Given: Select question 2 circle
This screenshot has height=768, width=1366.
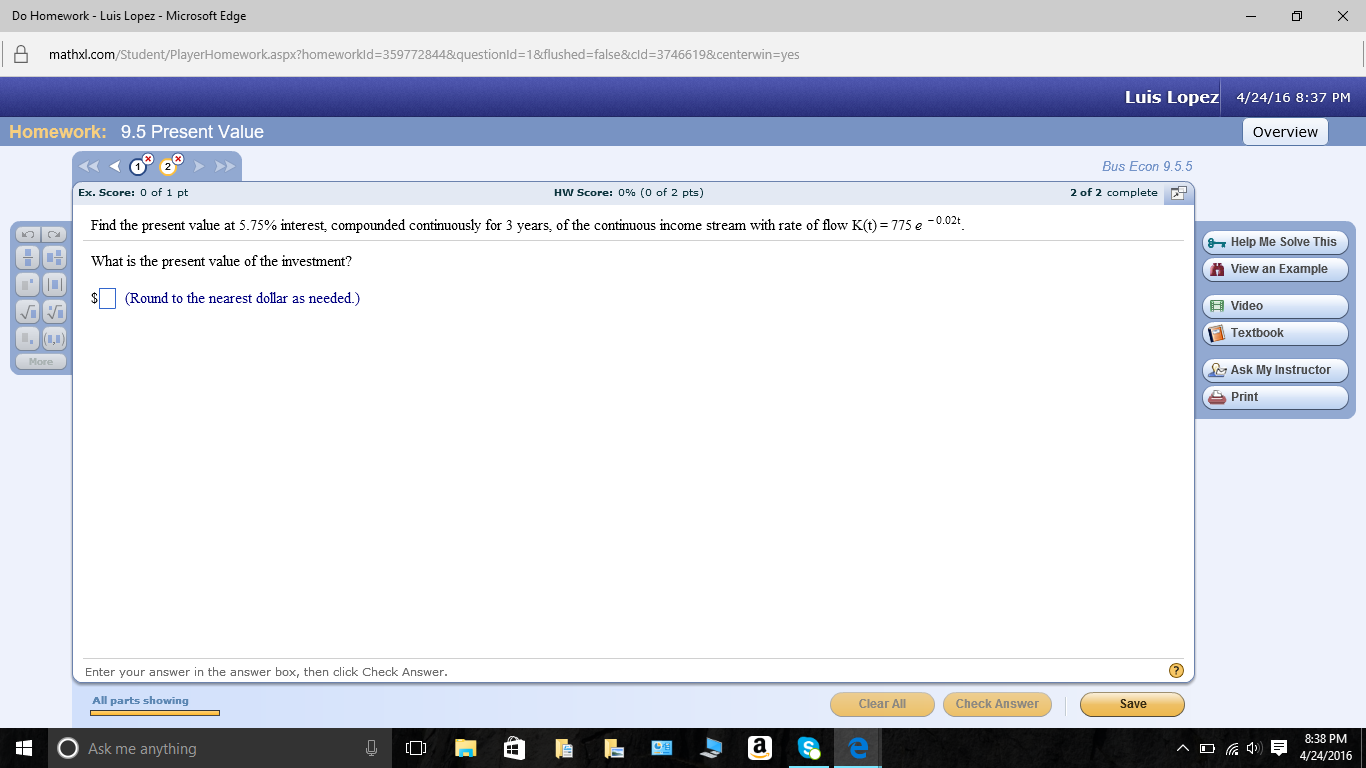Looking at the screenshot, I should [x=168, y=166].
